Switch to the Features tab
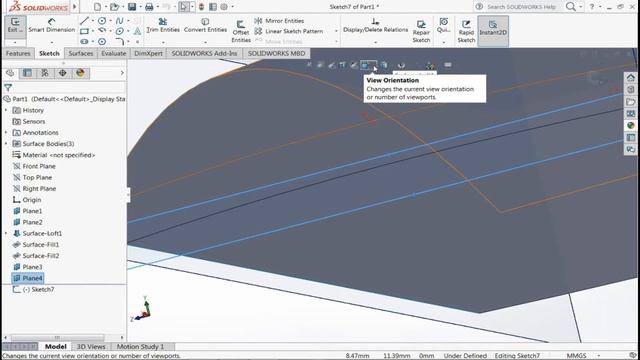Viewport: 640px width, 360px height. click(x=18, y=53)
